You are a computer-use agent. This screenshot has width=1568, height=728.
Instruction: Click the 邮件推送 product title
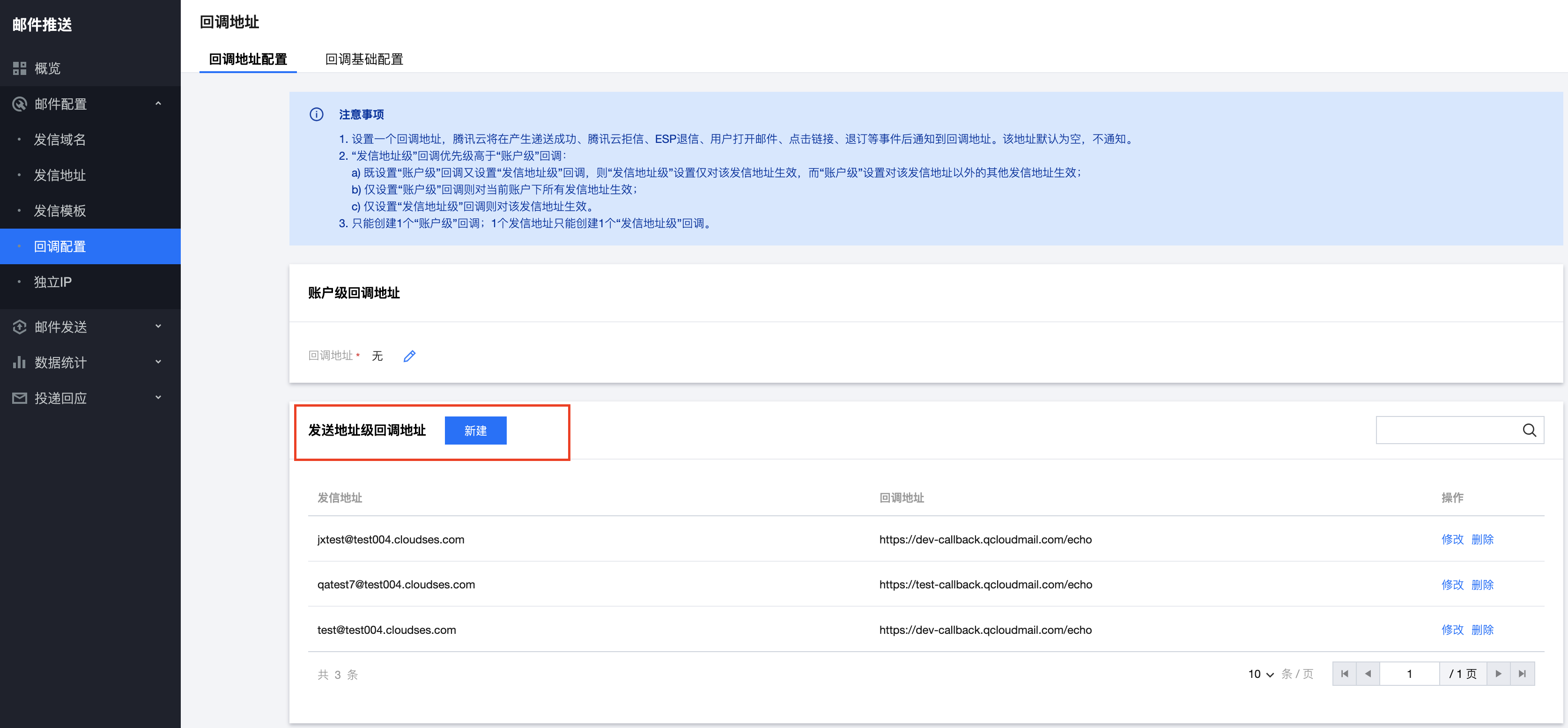[42, 24]
